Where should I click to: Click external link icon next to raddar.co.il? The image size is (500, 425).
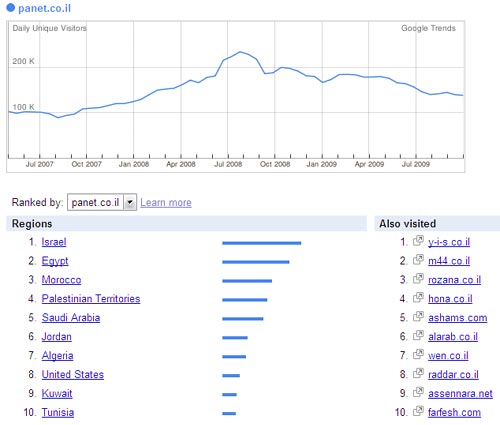(418, 373)
